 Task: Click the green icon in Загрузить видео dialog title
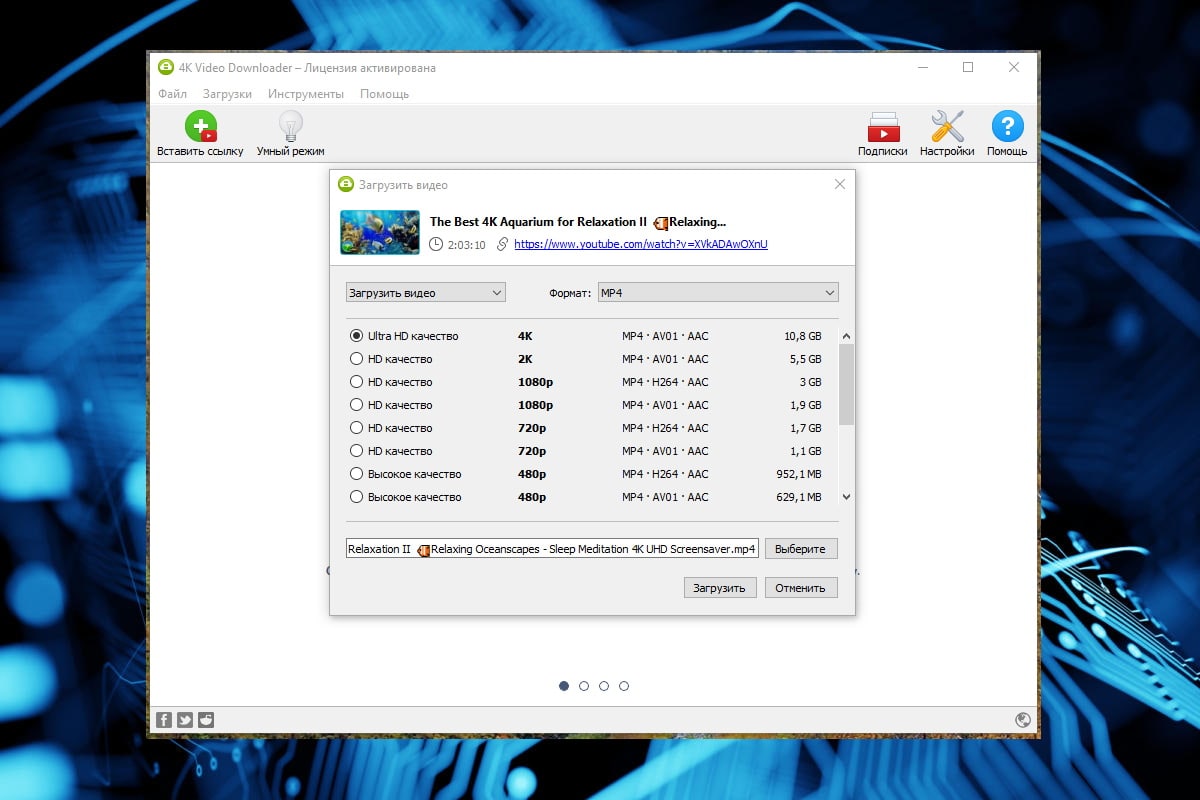click(346, 184)
